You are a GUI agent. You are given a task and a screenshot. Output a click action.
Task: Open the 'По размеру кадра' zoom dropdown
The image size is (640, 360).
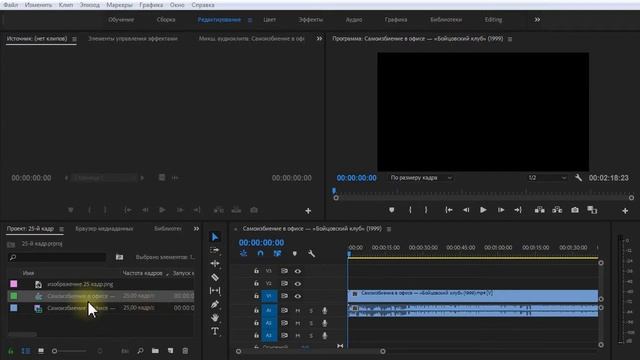[421, 178]
